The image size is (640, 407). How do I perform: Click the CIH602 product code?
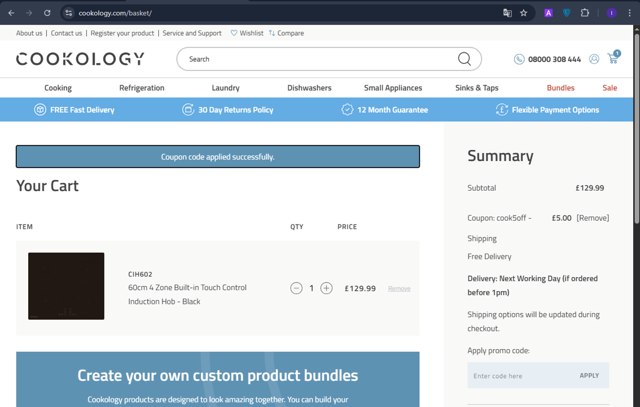click(x=140, y=274)
